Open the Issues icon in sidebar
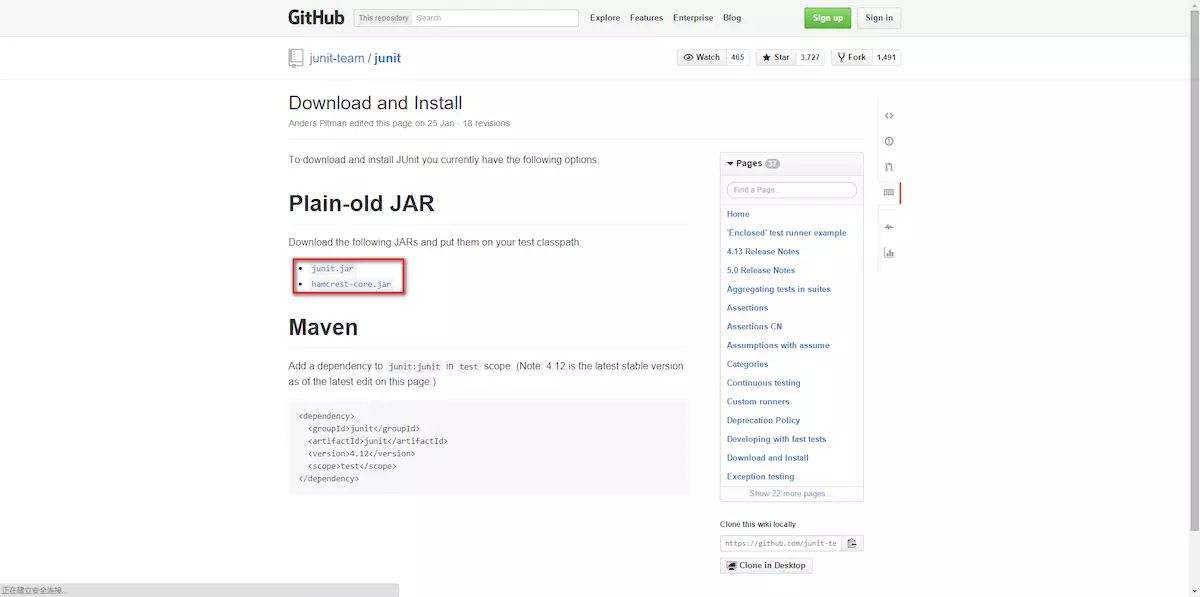Image resolution: width=1200 pixels, height=597 pixels. click(x=889, y=141)
